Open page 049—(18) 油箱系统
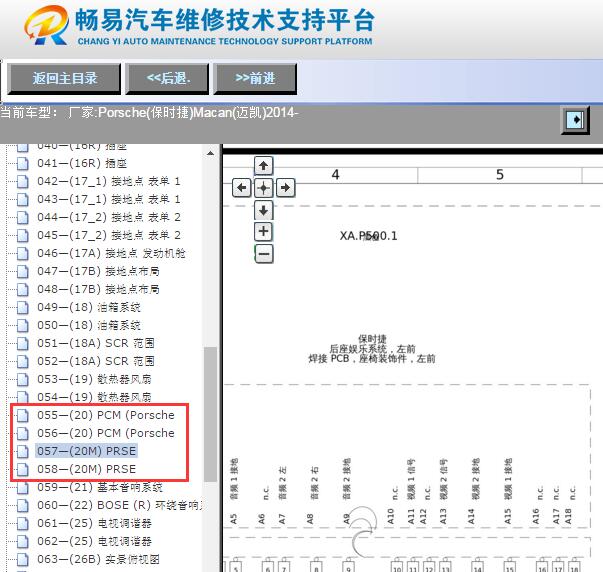 click(89, 307)
